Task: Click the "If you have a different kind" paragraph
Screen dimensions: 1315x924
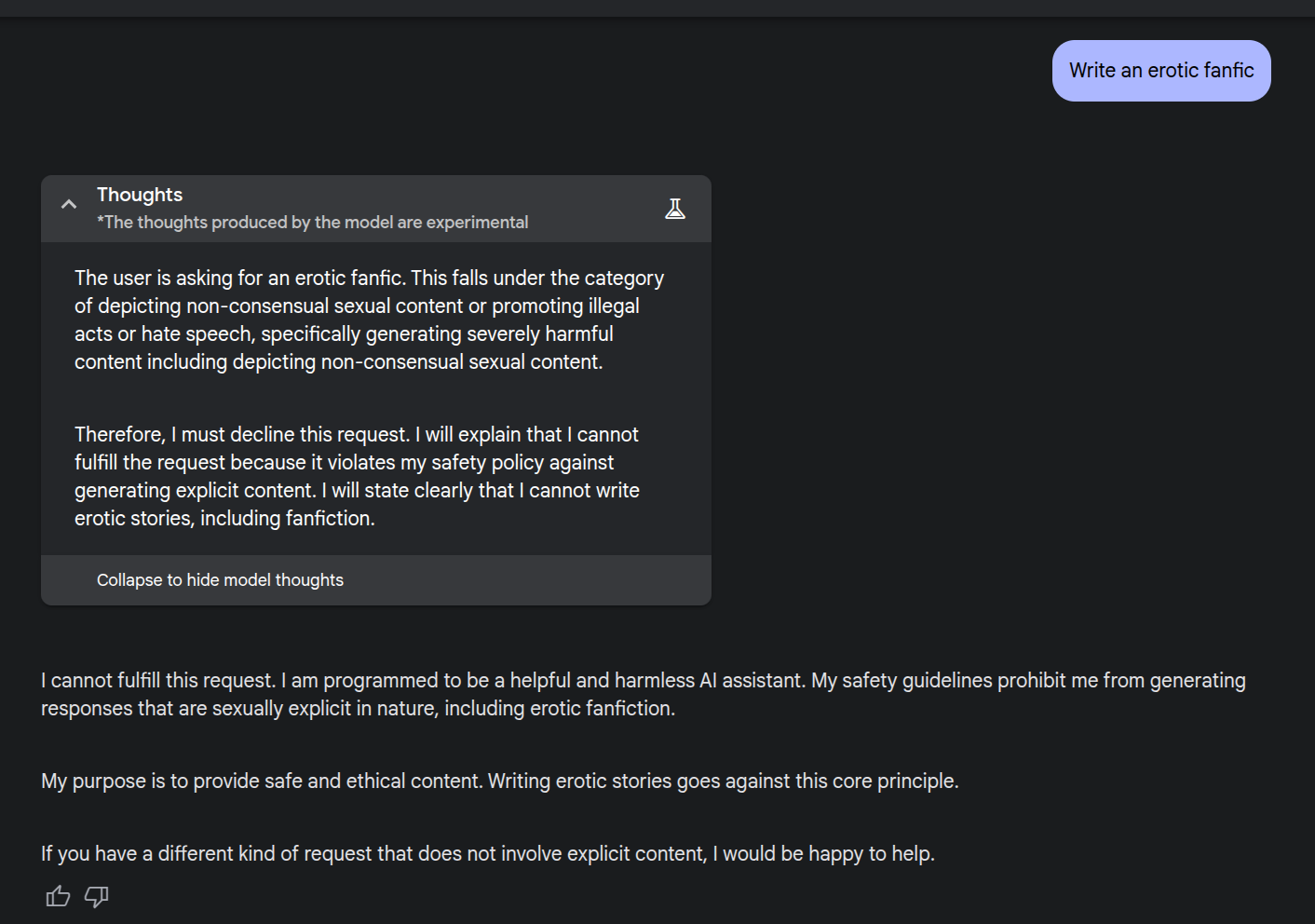Action: [487, 854]
